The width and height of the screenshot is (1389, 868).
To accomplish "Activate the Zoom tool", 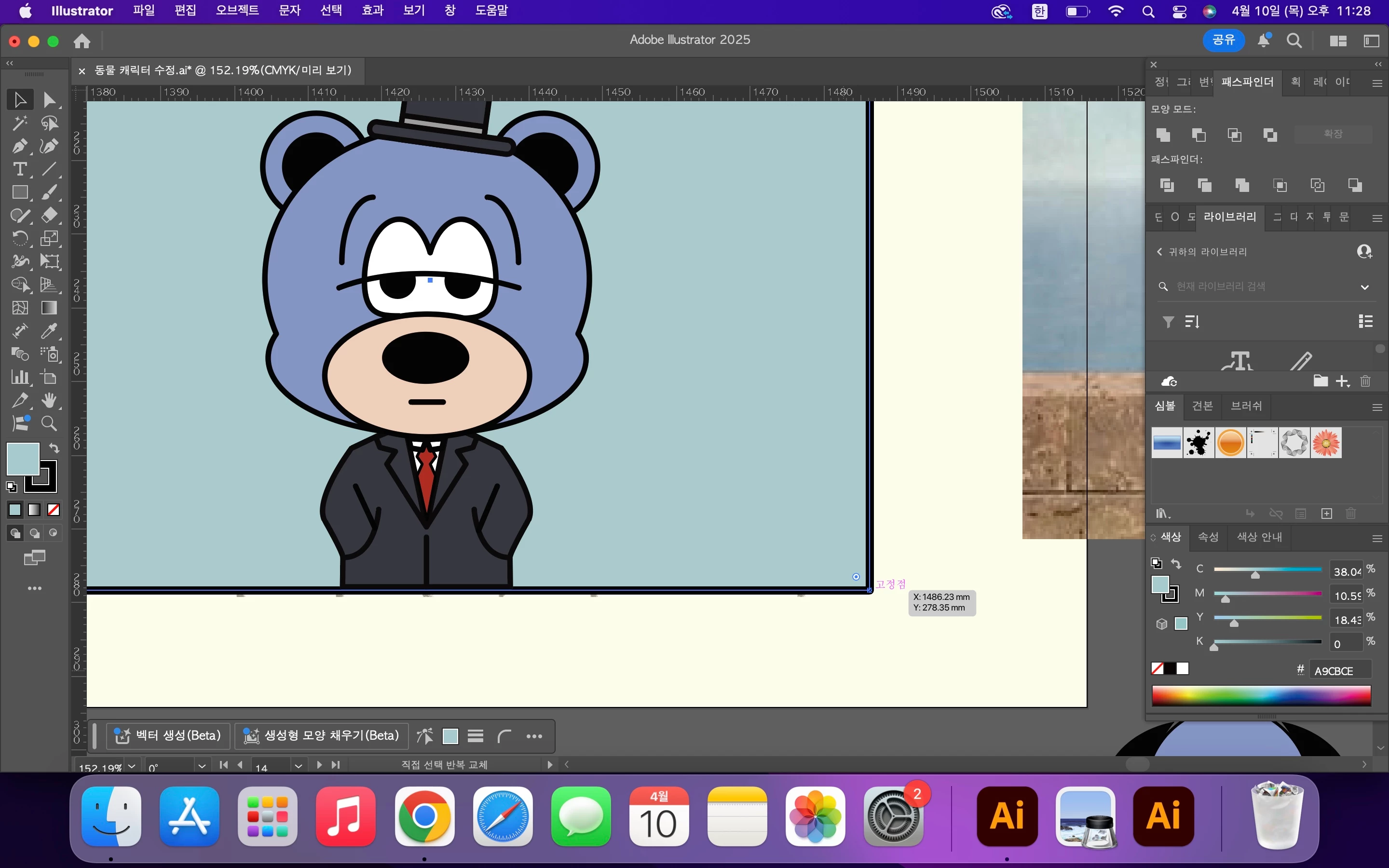I will (x=49, y=424).
